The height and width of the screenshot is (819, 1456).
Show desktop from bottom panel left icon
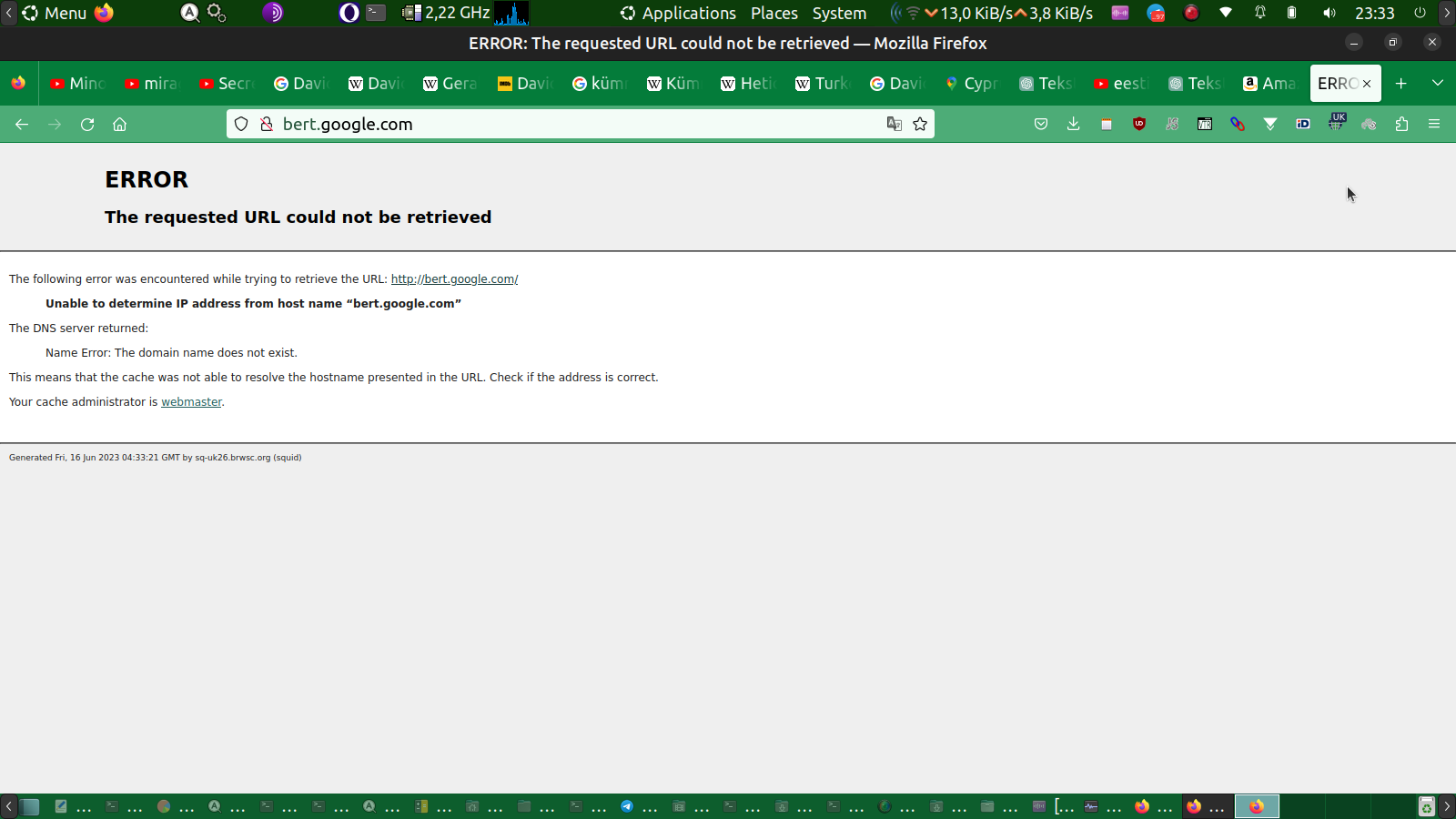[30, 806]
